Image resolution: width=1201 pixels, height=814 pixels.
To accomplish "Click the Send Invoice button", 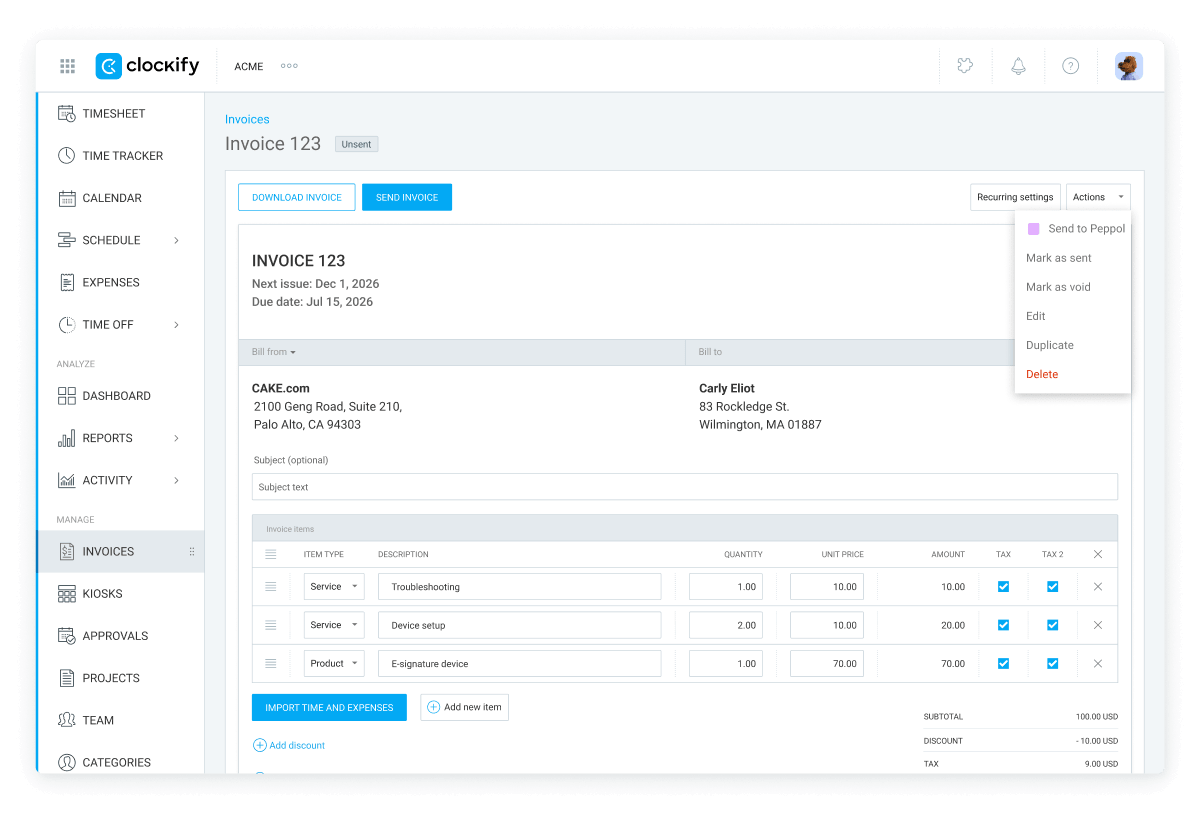I will click(407, 197).
